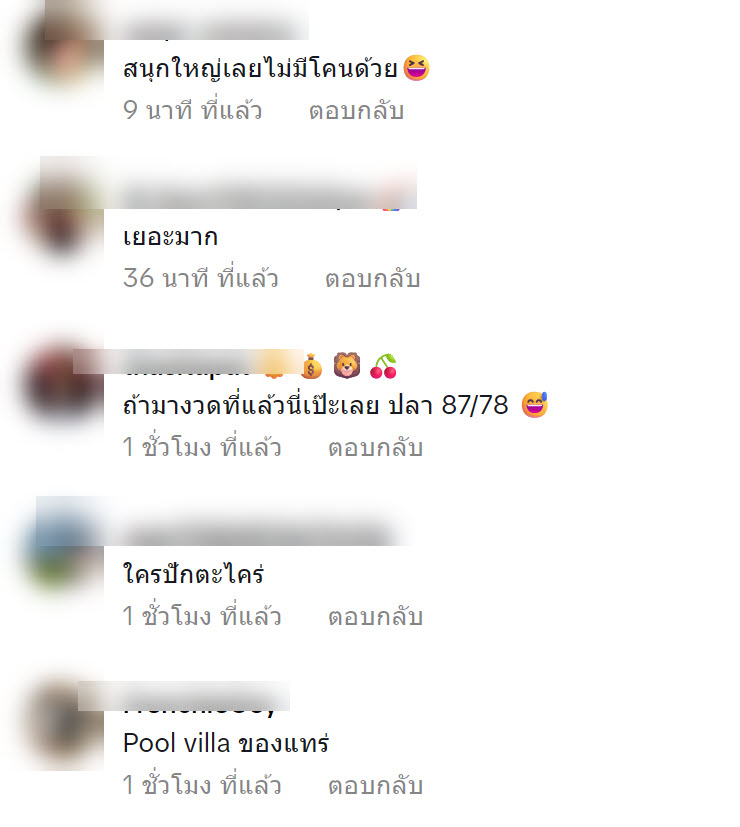This screenshot has width=740, height=827.
Task: Click the lion face emoji
Action: (x=347, y=366)
